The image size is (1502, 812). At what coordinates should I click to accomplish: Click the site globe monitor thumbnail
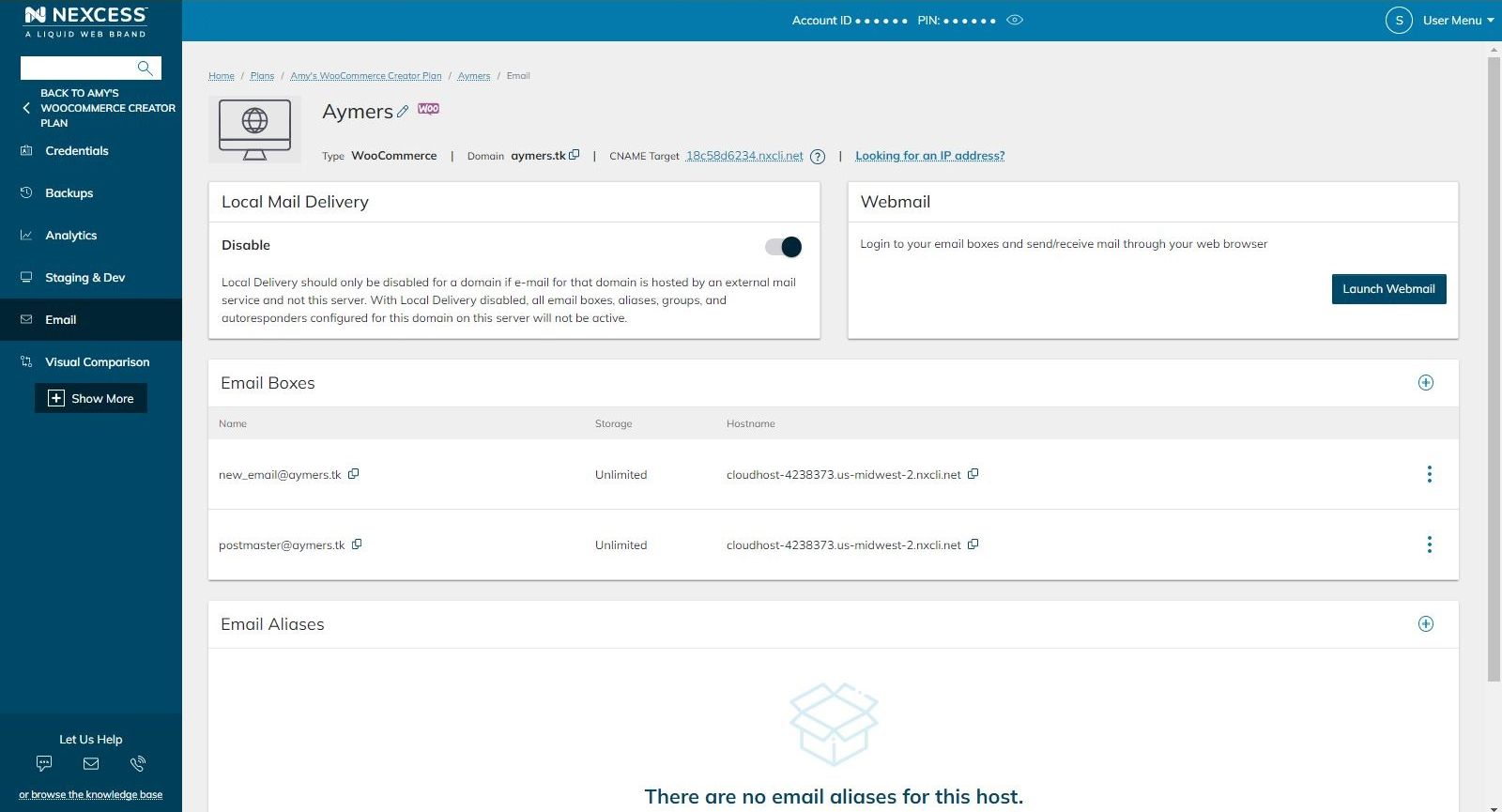pos(254,130)
